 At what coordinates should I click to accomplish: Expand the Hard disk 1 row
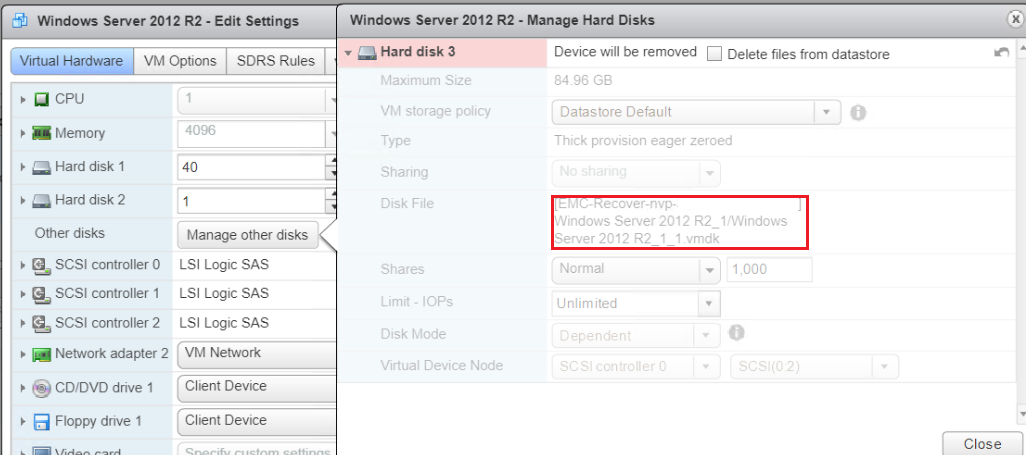(x=23, y=167)
